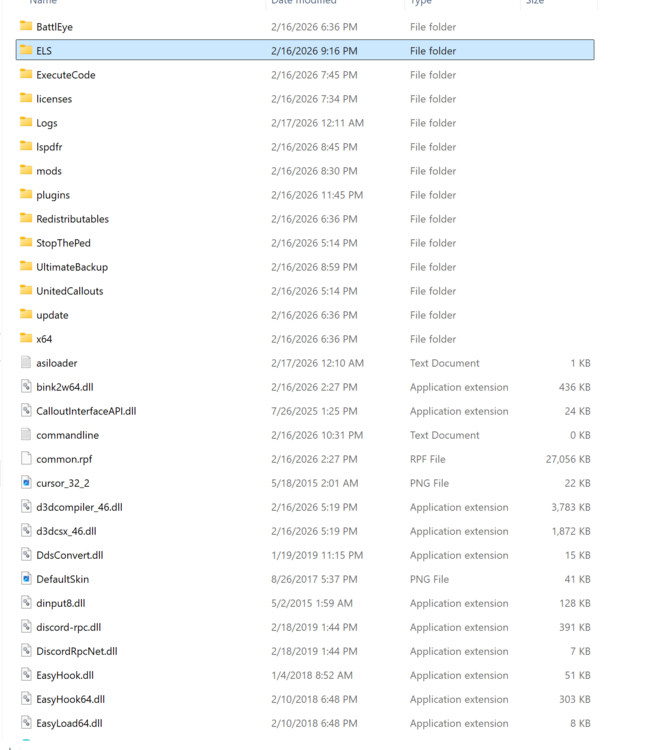This screenshot has height=750, width=650.
Task: Select the file named EasyHook64.dll
Action: pos(71,699)
